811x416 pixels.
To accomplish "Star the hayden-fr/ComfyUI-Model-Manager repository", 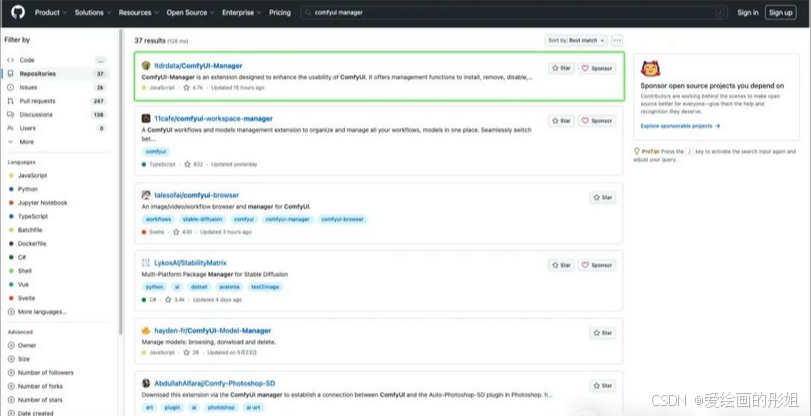I will [x=603, y=333].
